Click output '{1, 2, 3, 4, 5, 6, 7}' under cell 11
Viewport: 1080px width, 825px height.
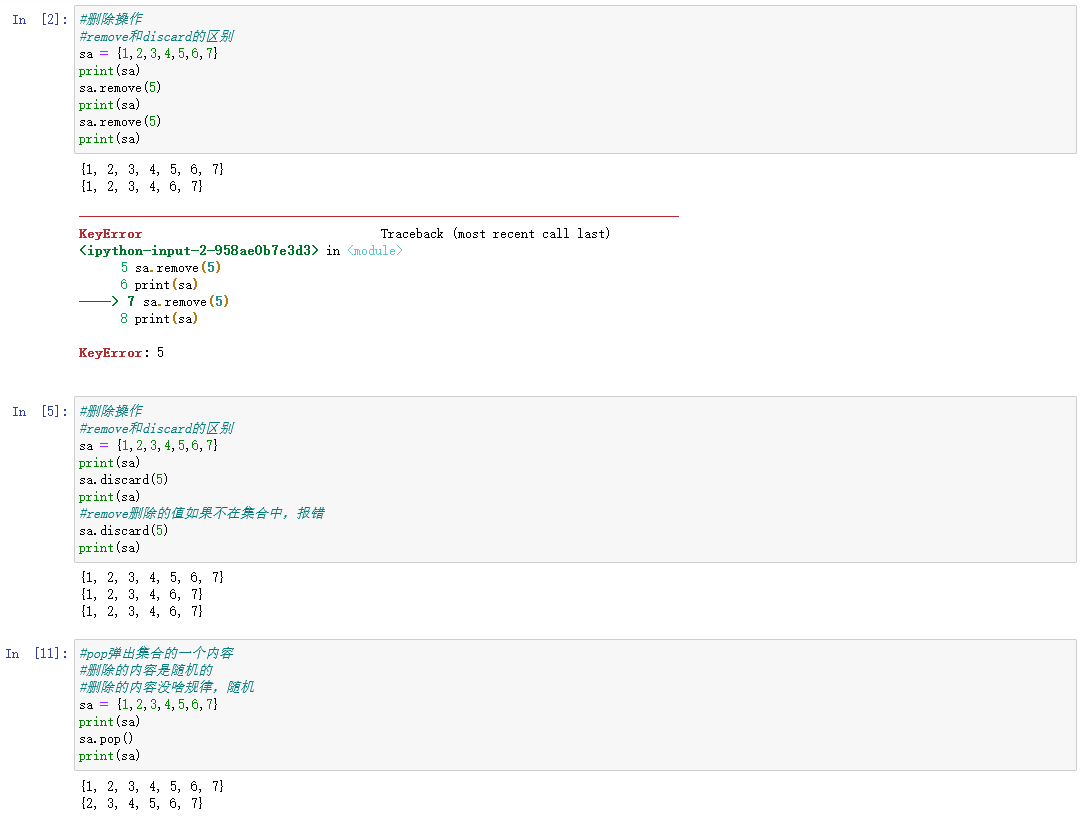tap(152, 786)
